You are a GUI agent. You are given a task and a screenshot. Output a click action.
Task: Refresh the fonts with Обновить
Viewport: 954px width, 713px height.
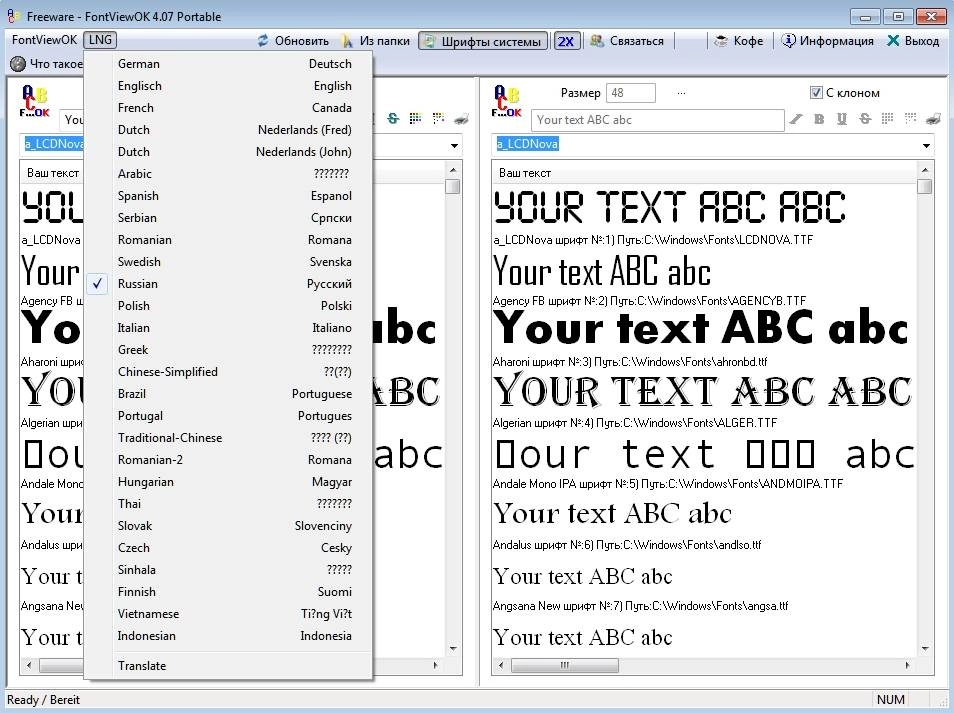pyautogui.click(x=293, y=41)
